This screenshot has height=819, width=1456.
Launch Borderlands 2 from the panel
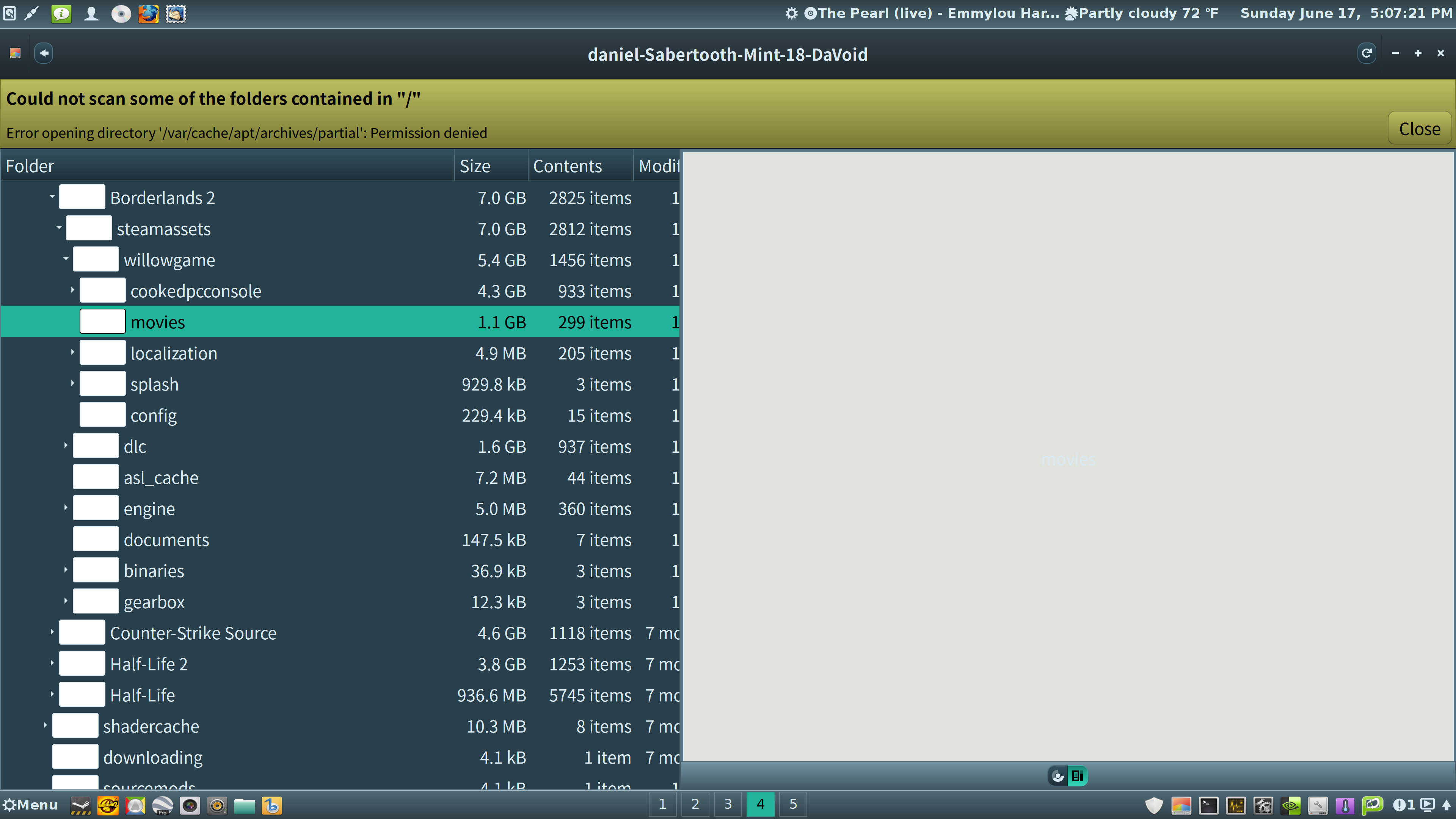[x=108, y=805]
